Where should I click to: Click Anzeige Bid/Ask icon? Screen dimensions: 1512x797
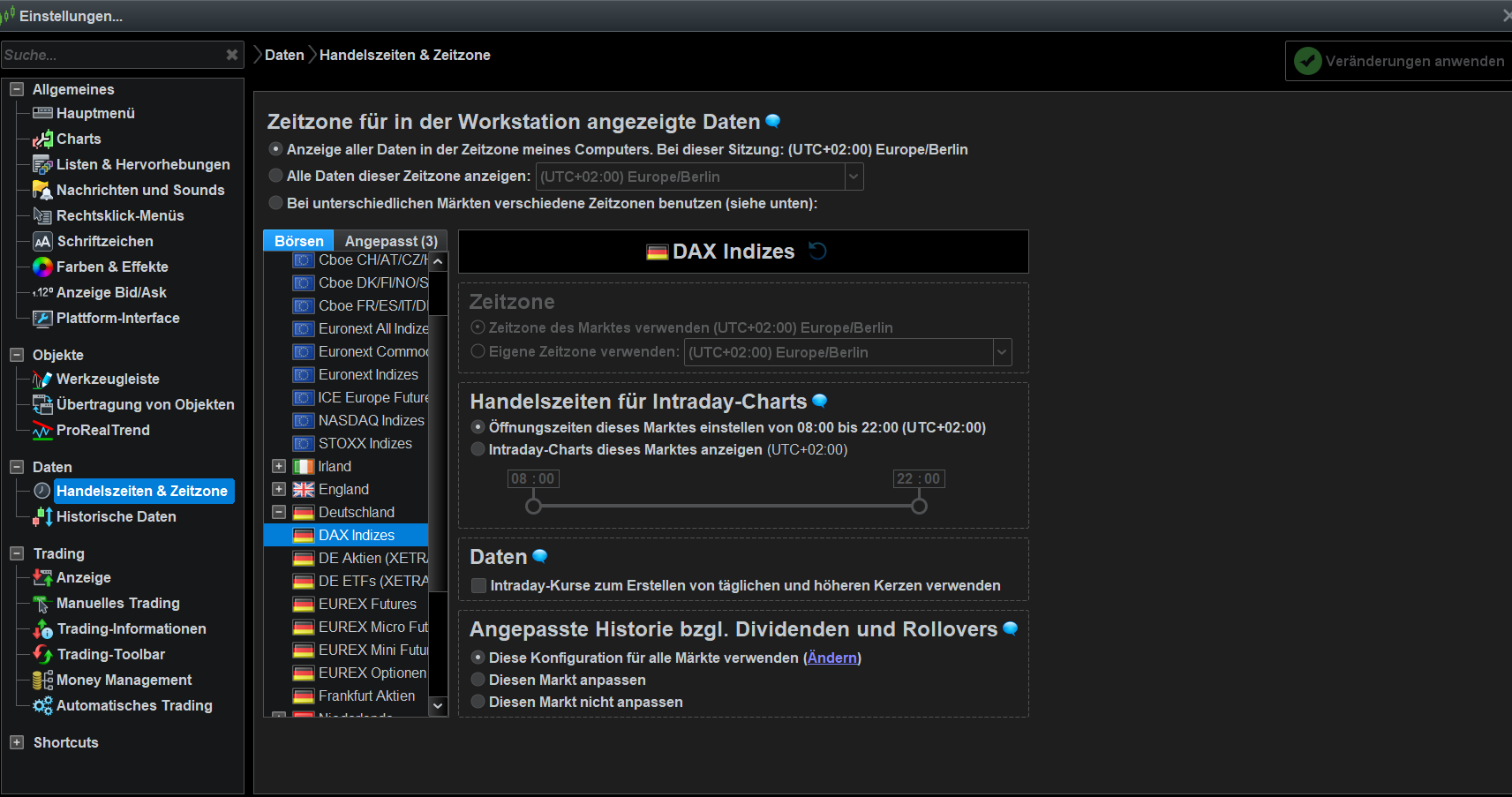(42, 292)
